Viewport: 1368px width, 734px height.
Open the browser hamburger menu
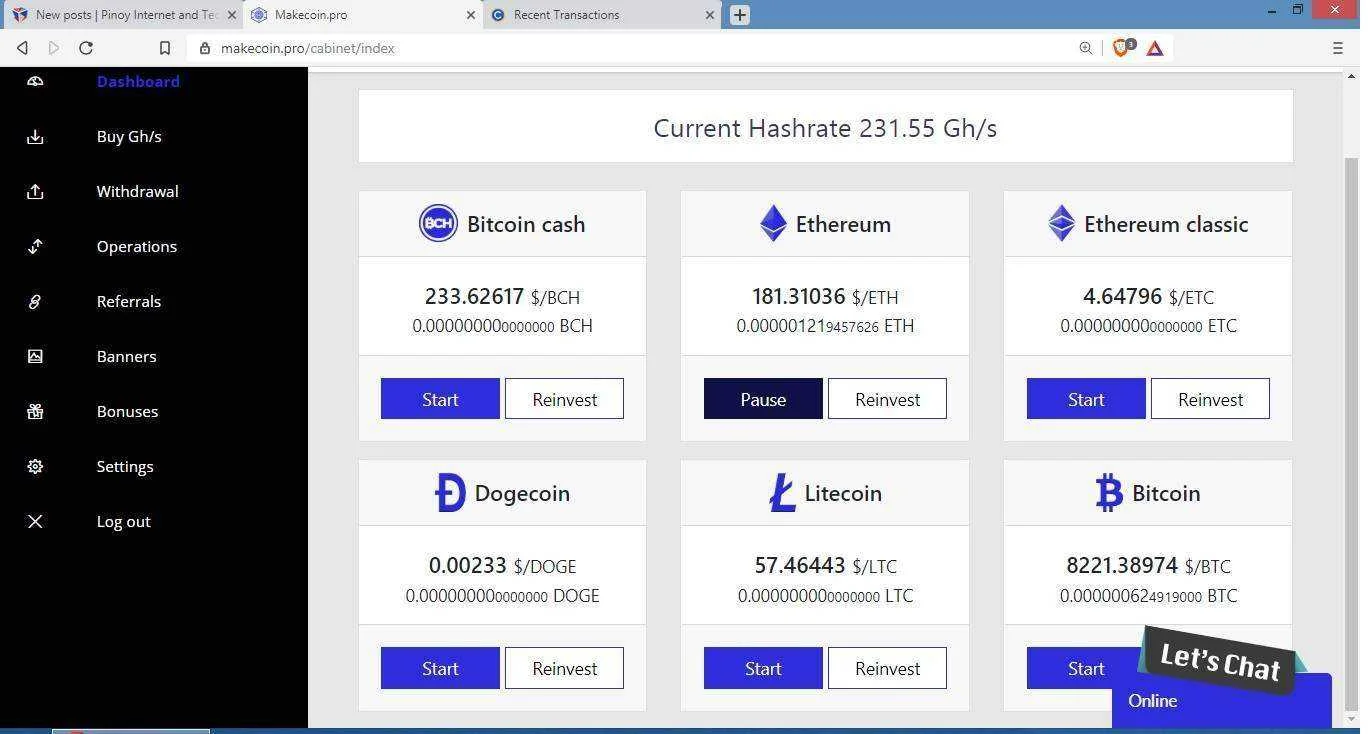pyautogui.click(x=1338, y=48)
